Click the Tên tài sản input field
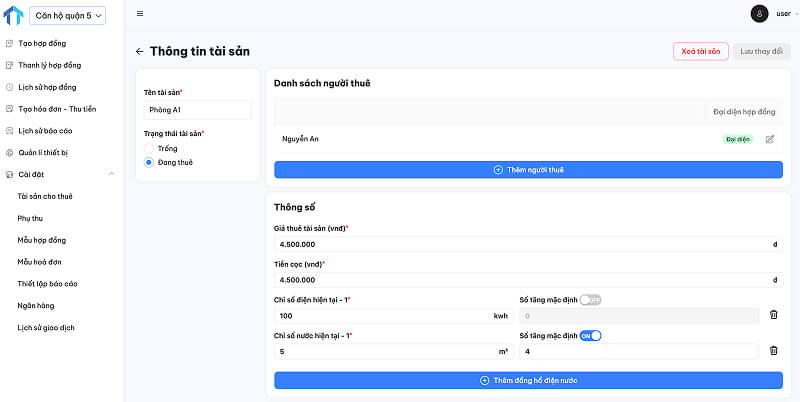This screenshot has height=402, width=800. tap(197, 110)
